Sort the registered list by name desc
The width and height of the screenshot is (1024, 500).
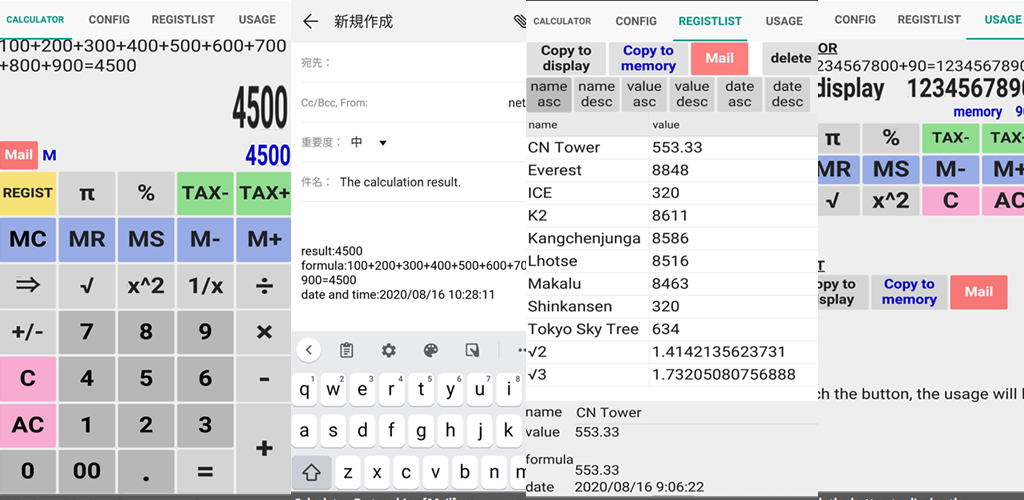(x=596, y=94)
